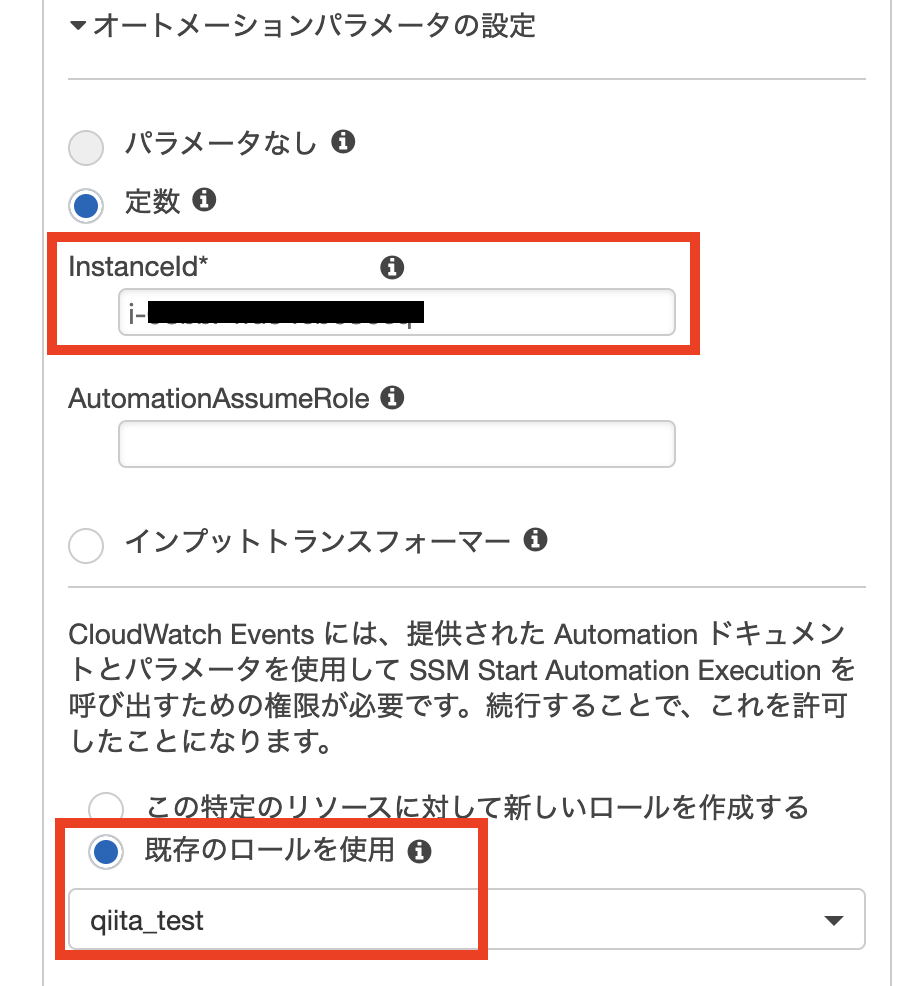Collapse the オートメーションパラメータの設定 section

click(78, 28)
